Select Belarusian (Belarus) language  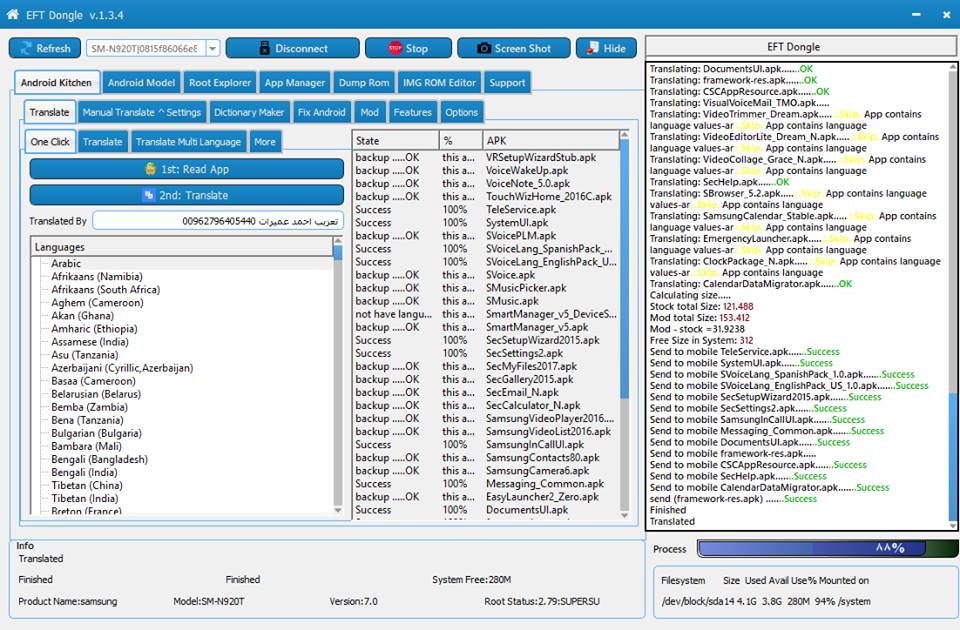[x=96, y=394]
